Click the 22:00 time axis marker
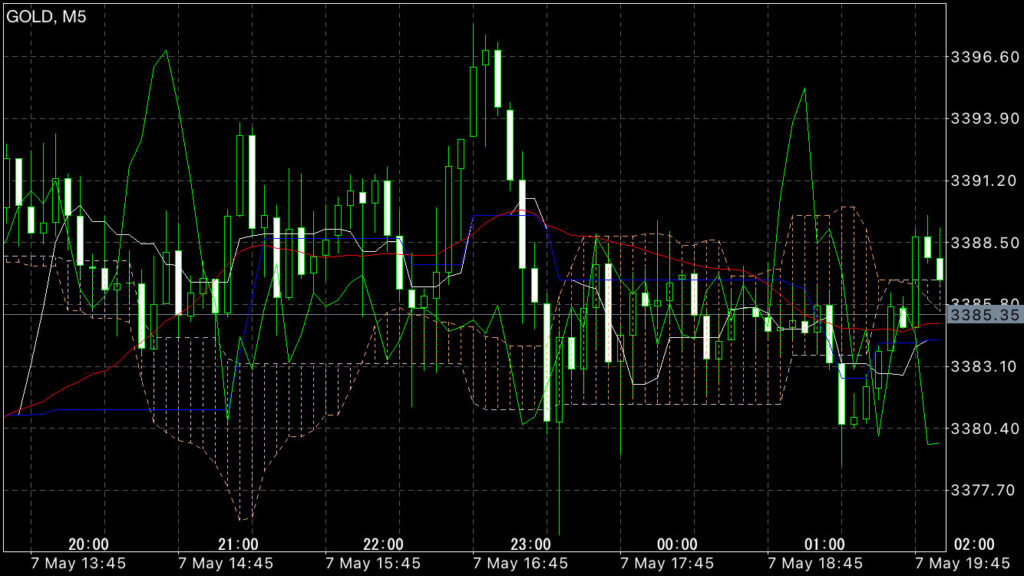Image resolution: width=1024 pixels, height=576 pixels. point(384,544)
